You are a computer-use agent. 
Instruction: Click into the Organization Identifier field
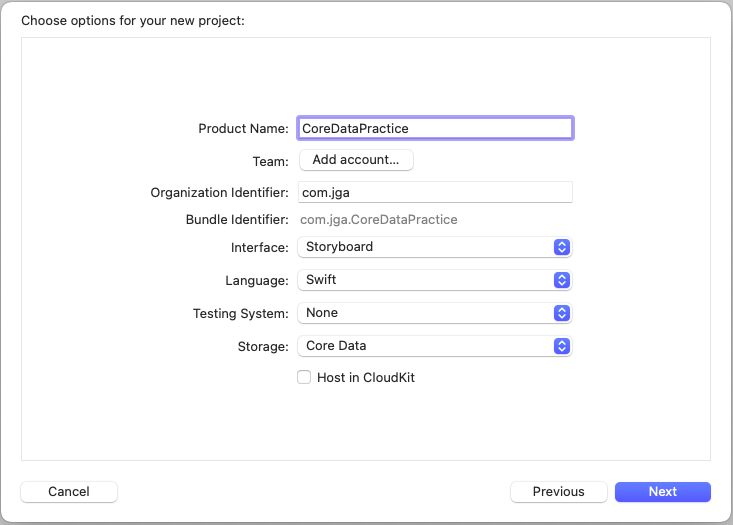pos(435,192)
